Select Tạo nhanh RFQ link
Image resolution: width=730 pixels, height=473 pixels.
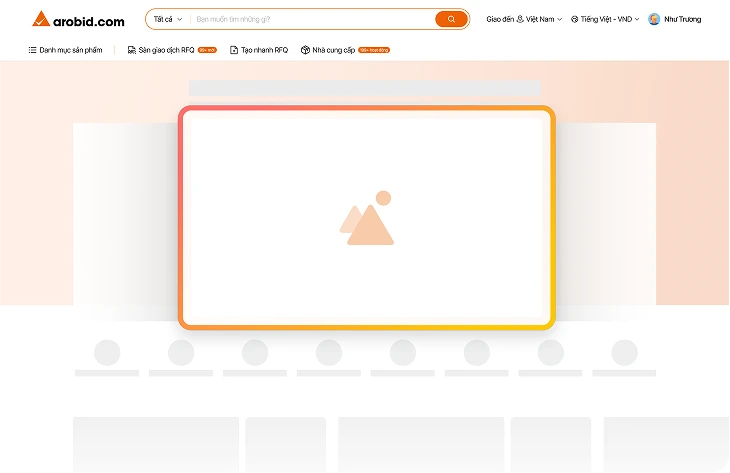(264, 50)
